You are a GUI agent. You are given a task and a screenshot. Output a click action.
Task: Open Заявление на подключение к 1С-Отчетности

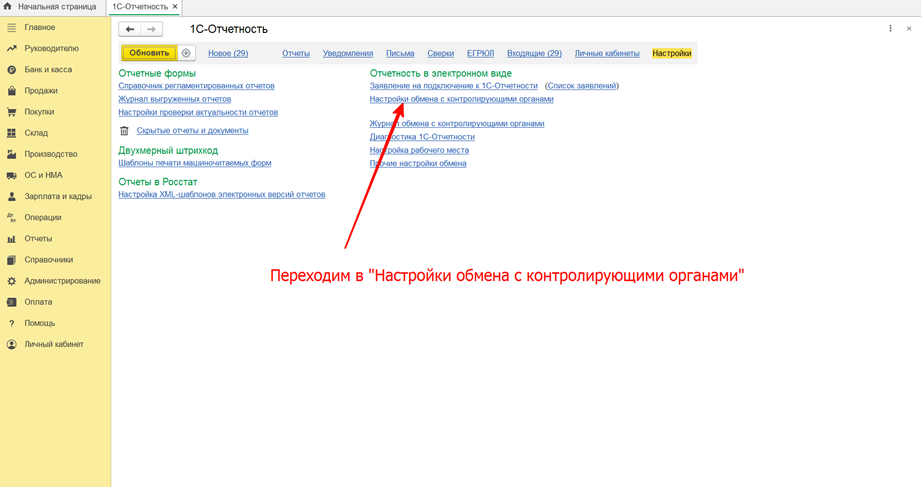[453, 86]
